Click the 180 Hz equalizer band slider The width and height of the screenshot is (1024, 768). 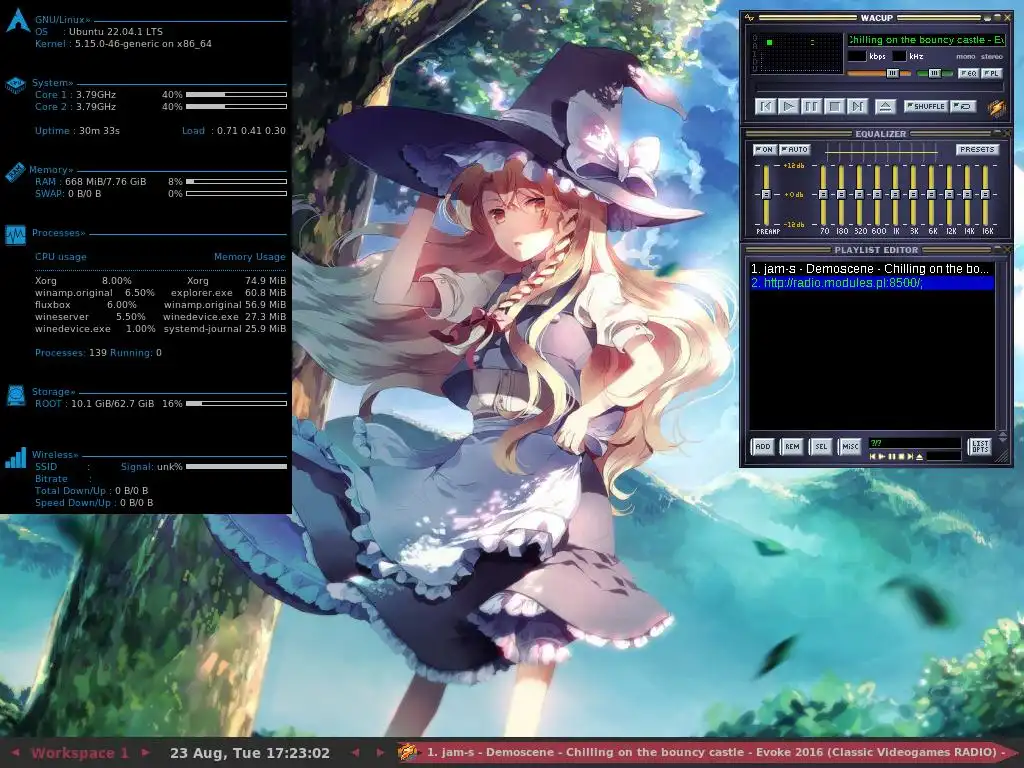(x=841, y=195)
